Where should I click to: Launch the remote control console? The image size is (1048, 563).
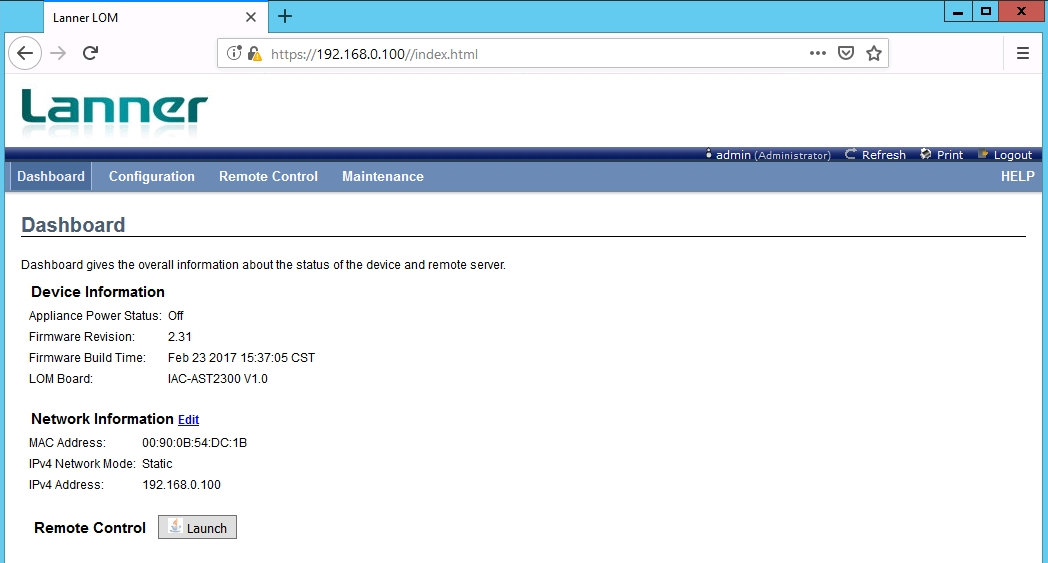click(197, 527)
